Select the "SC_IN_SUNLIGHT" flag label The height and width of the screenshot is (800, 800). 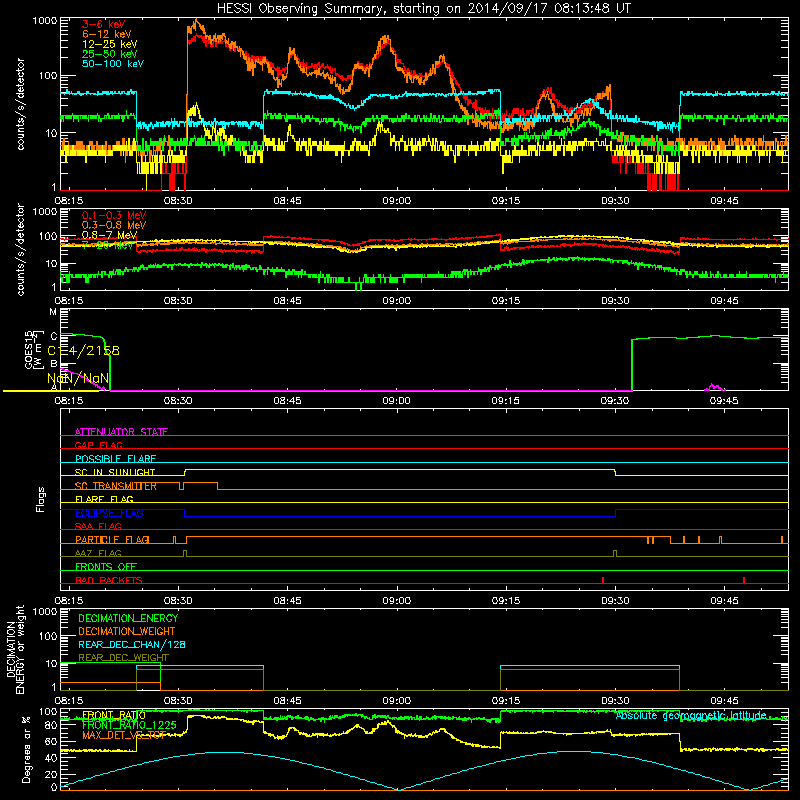(x=115, y=472)
